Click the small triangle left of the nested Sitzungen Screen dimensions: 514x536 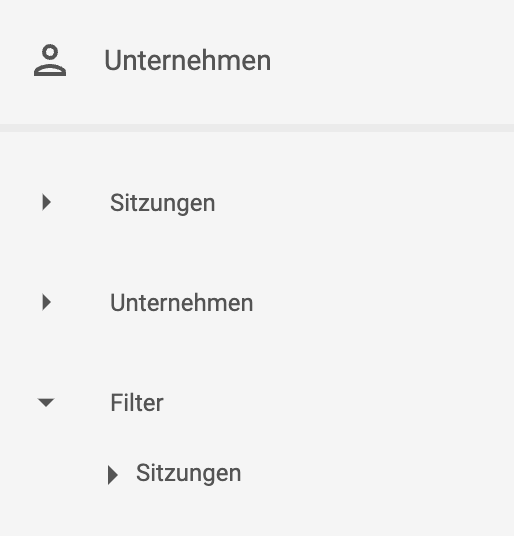113,475
